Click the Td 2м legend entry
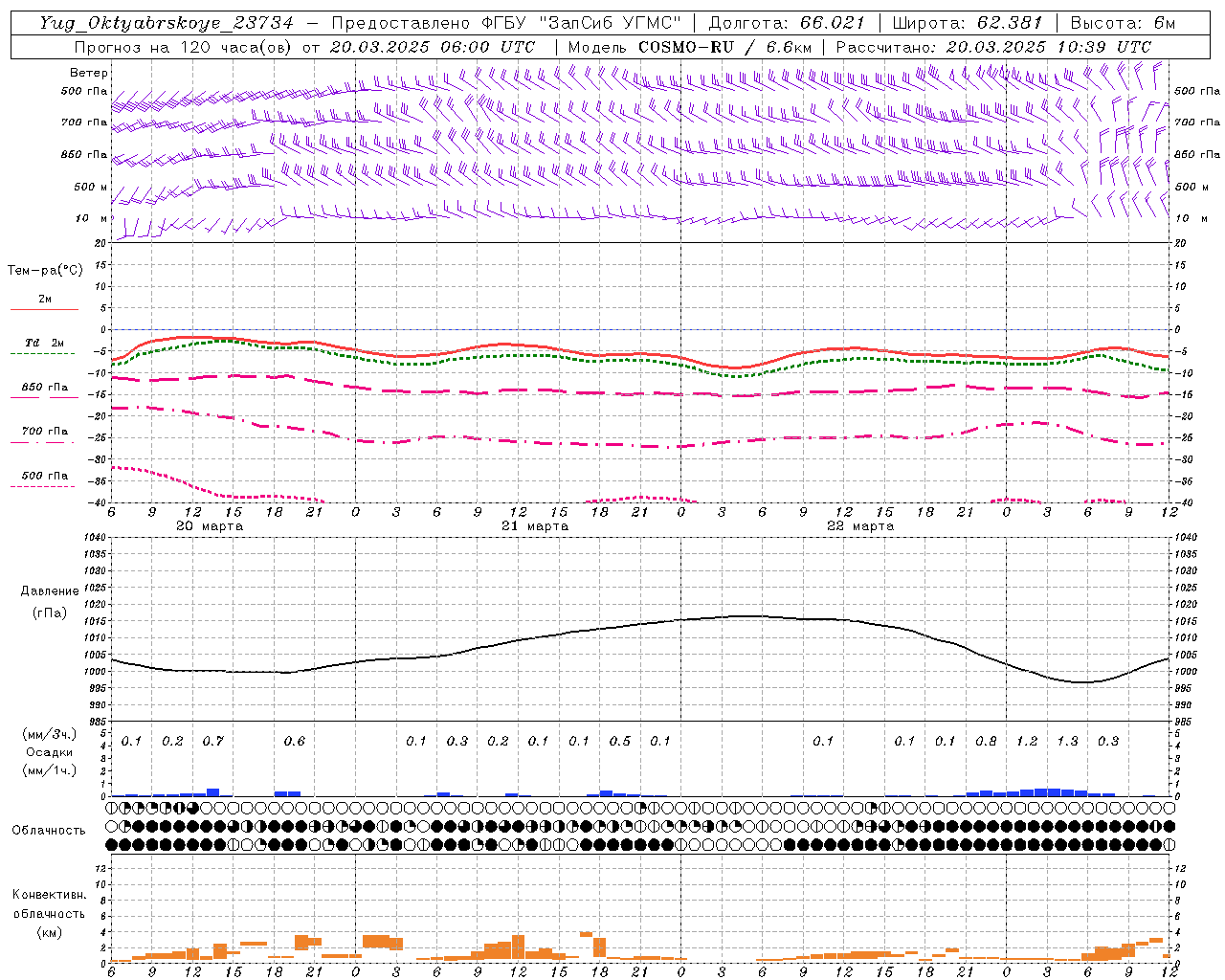 click(45, 343)
